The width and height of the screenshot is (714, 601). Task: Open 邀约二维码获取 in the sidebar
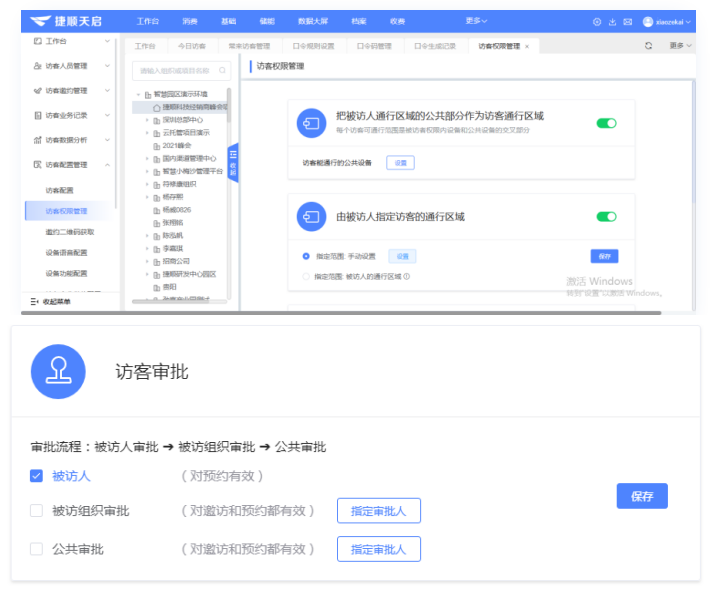70,232
